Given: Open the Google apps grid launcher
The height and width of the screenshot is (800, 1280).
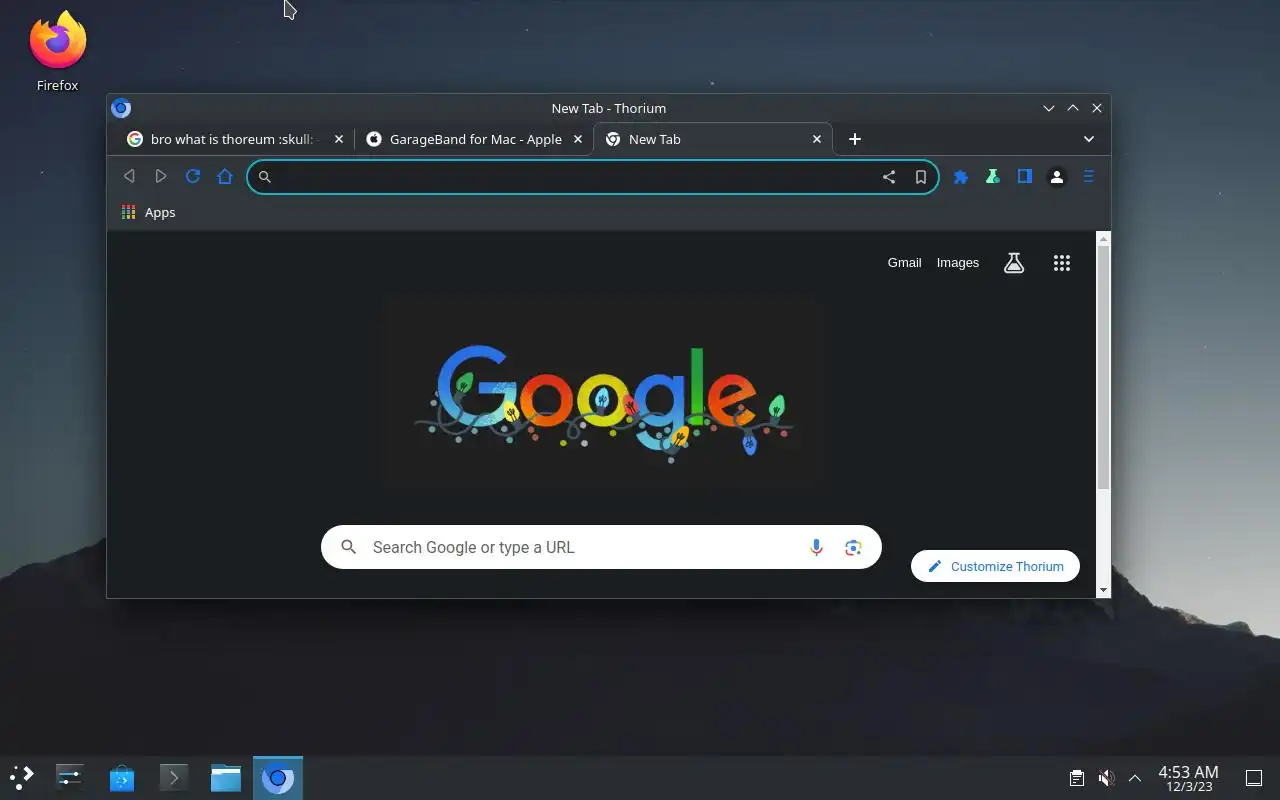Looking at the screenshot, I should click(x=1062, y=263).
